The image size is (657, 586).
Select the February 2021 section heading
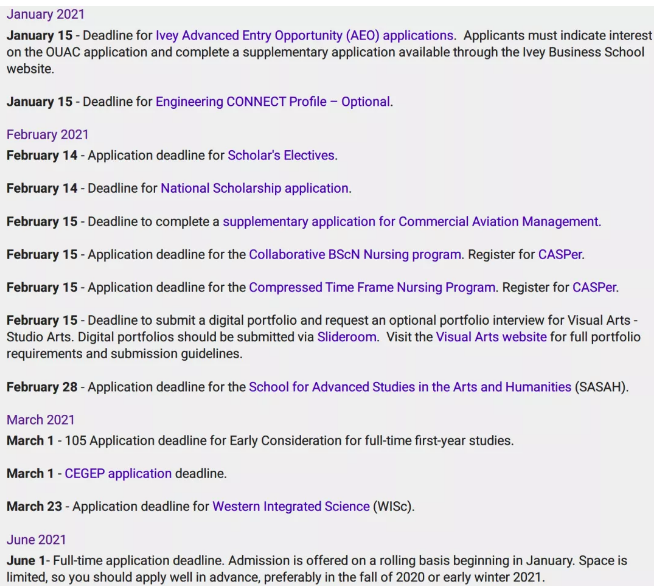click(x=47, y=135)
